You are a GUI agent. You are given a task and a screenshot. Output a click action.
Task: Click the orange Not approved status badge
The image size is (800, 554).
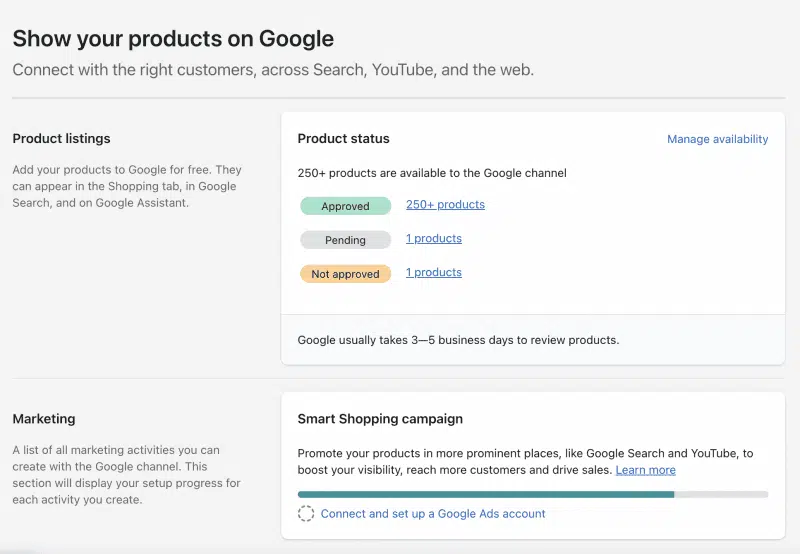345,274
